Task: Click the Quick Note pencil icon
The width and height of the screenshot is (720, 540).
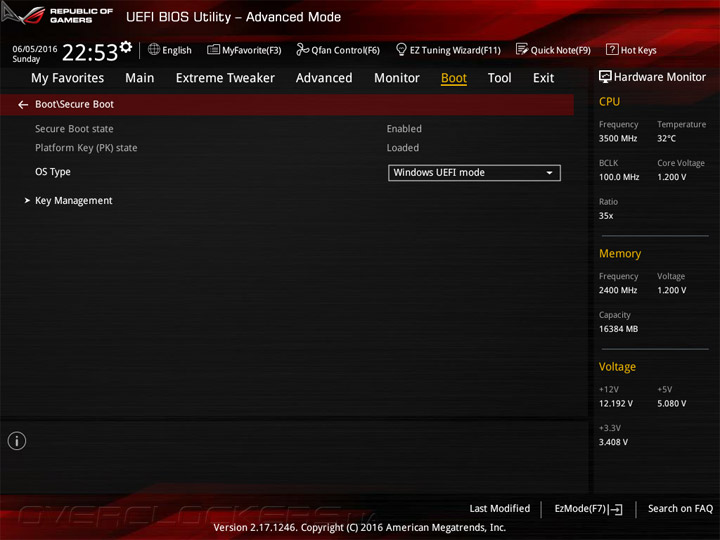Action: point(522,49)
